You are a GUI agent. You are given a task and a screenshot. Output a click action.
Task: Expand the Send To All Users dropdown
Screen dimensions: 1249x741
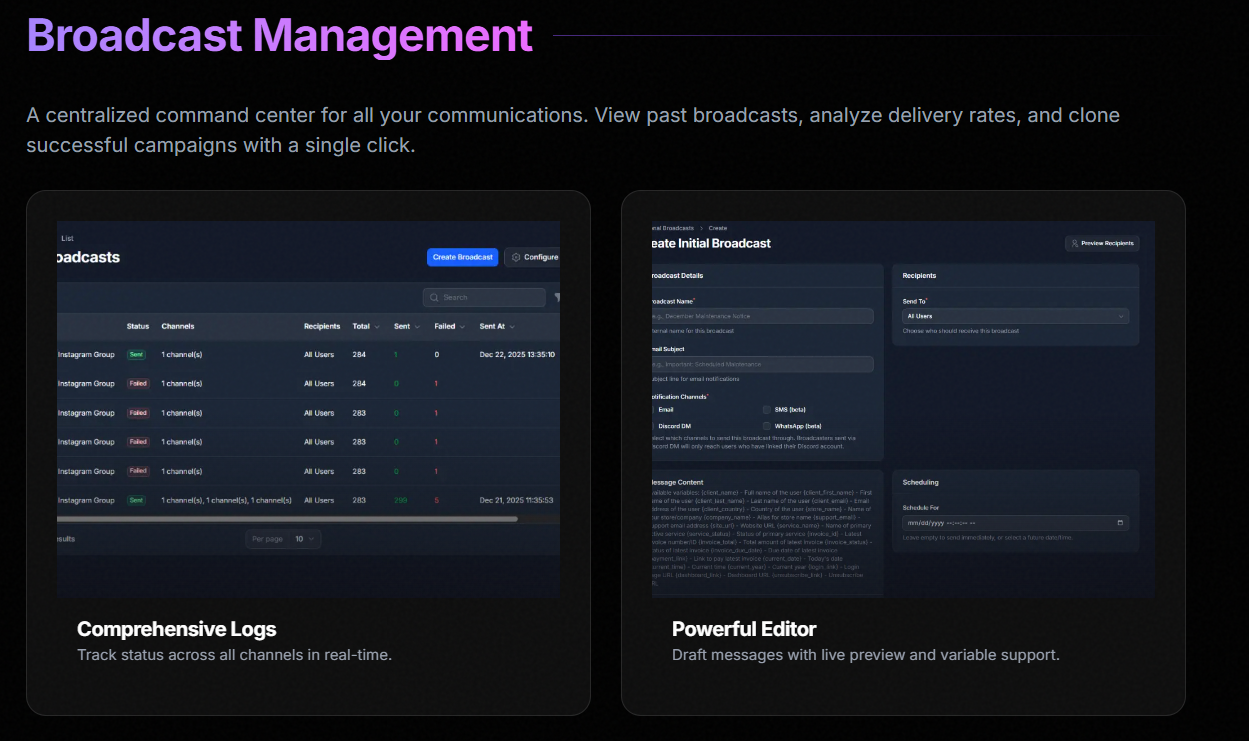[x=1015, y=316]
